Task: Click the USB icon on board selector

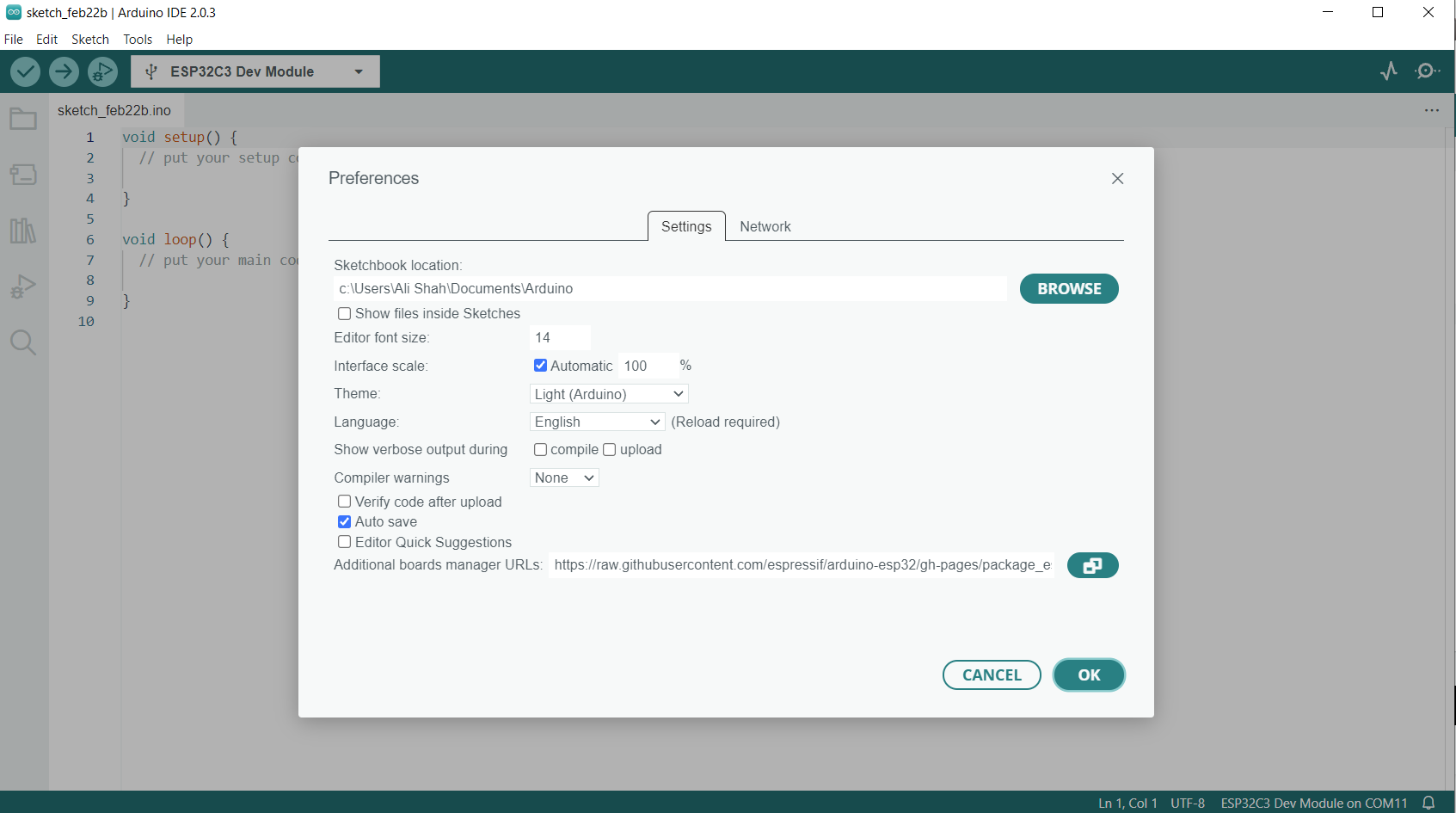Action: point(151,71)
